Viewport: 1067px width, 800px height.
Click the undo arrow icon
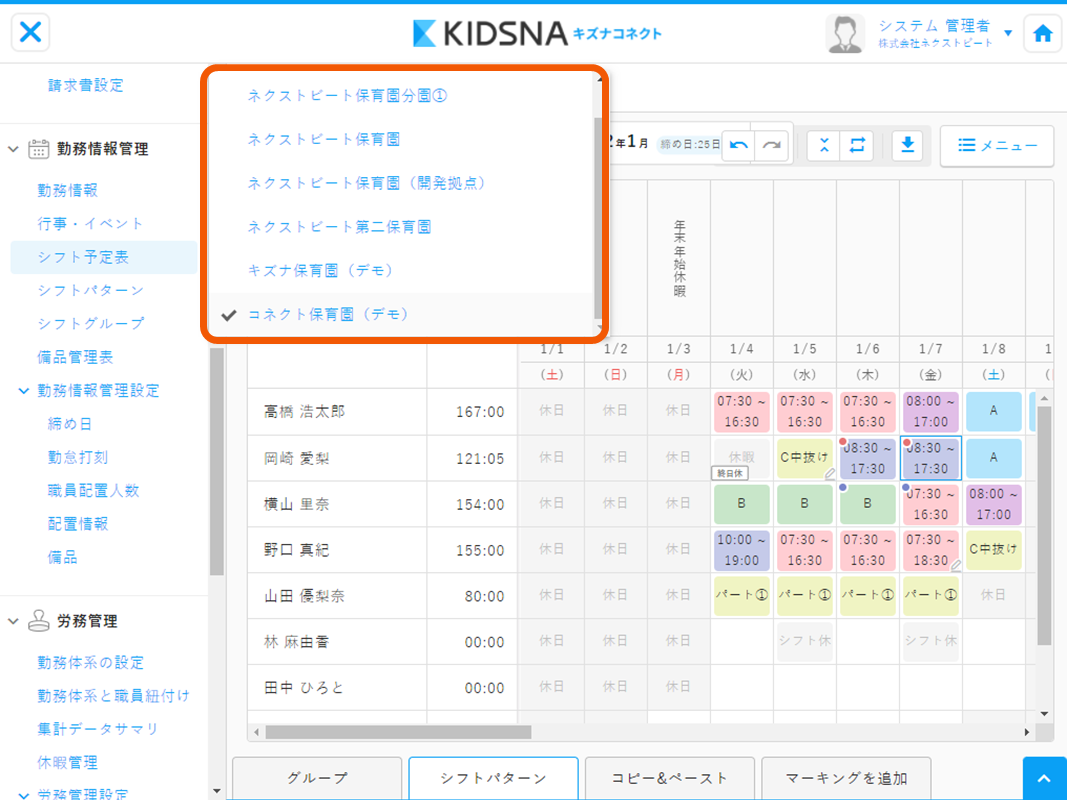click(739, 145)
